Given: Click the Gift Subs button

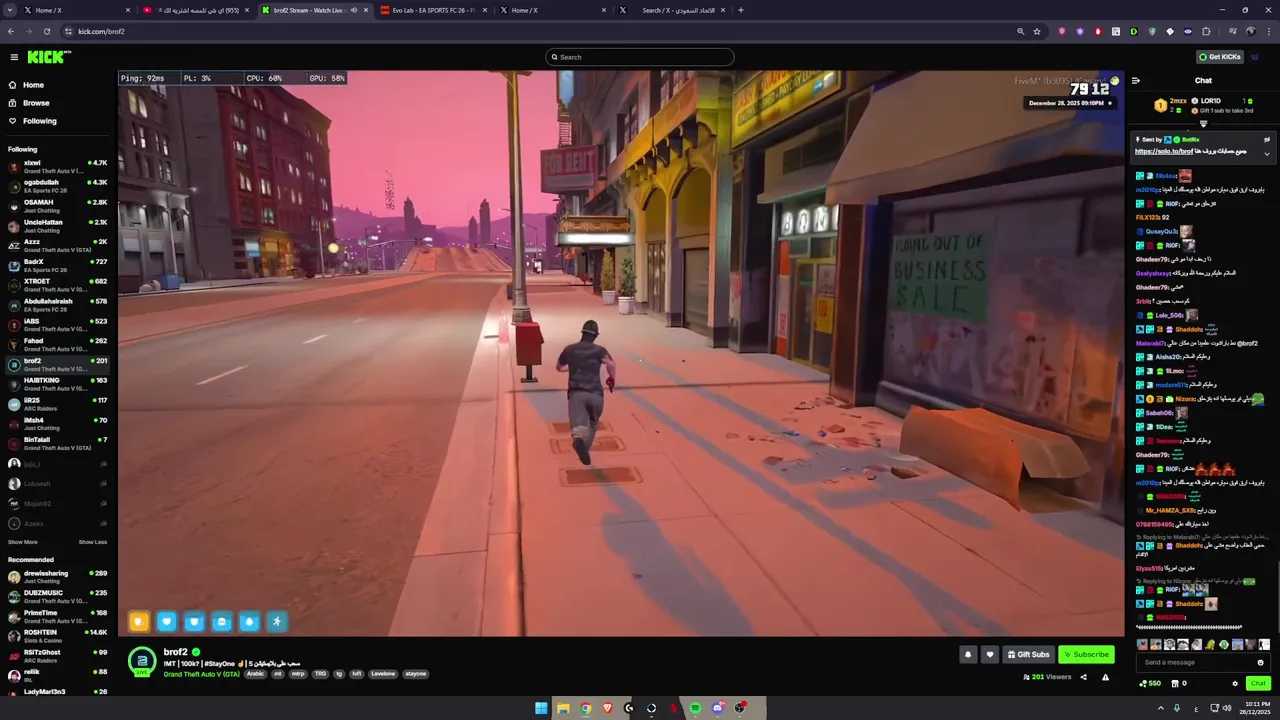Looking at the screenshot, I should pyautogui.click(x=1028, y=655).
